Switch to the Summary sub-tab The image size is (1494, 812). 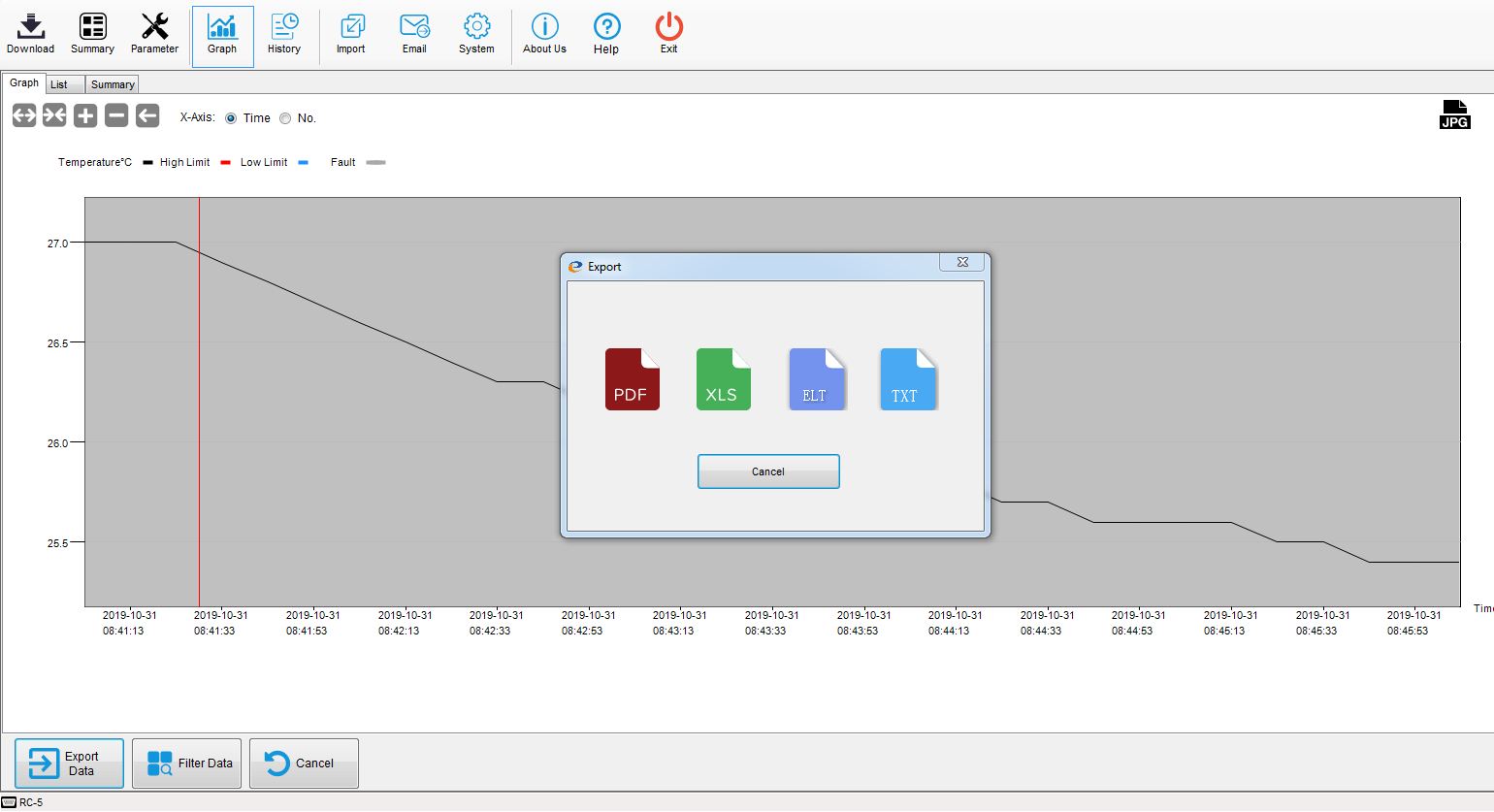[113, 84]
